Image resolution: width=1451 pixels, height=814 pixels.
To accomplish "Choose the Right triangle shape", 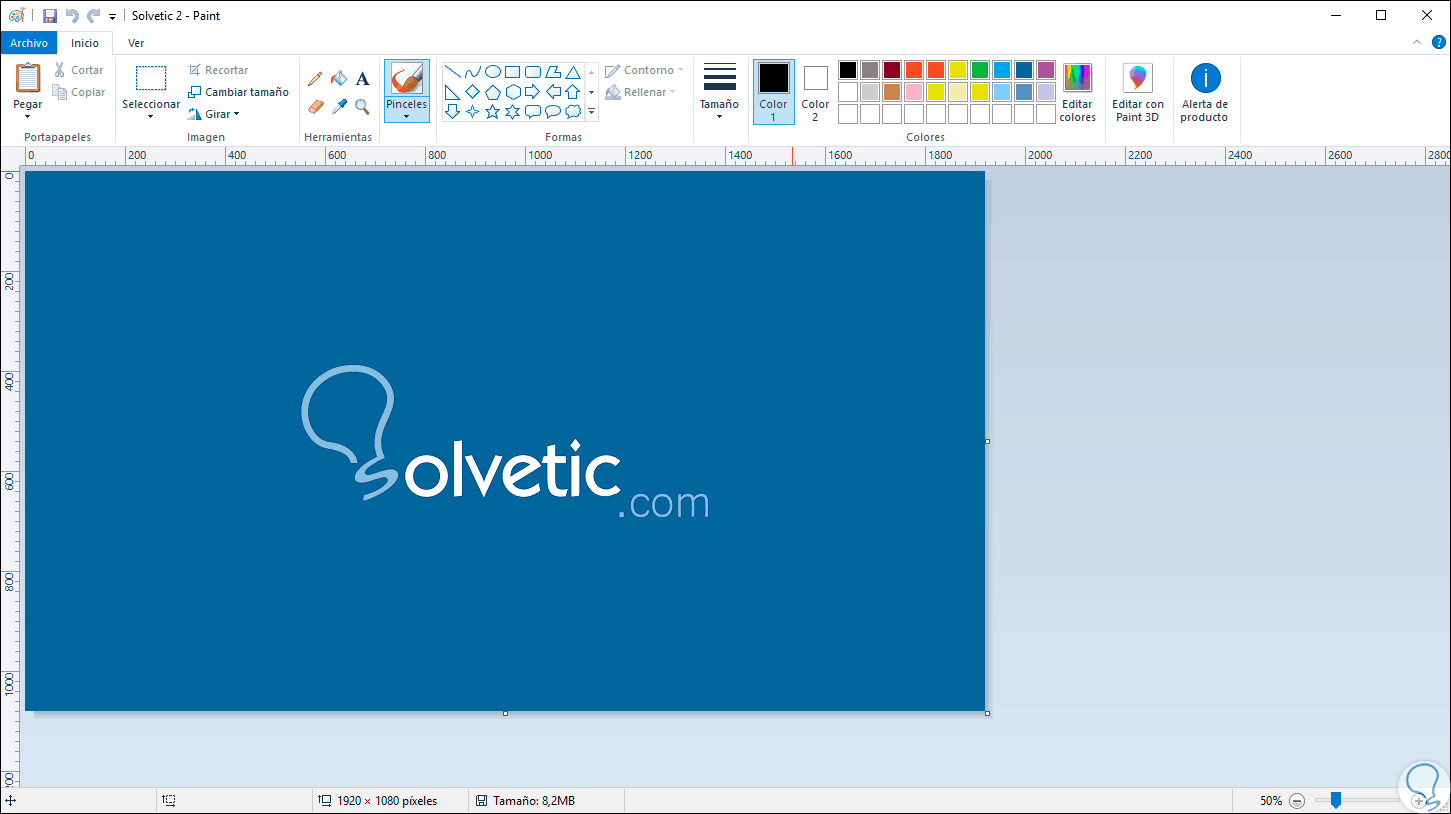I will 452,92.
